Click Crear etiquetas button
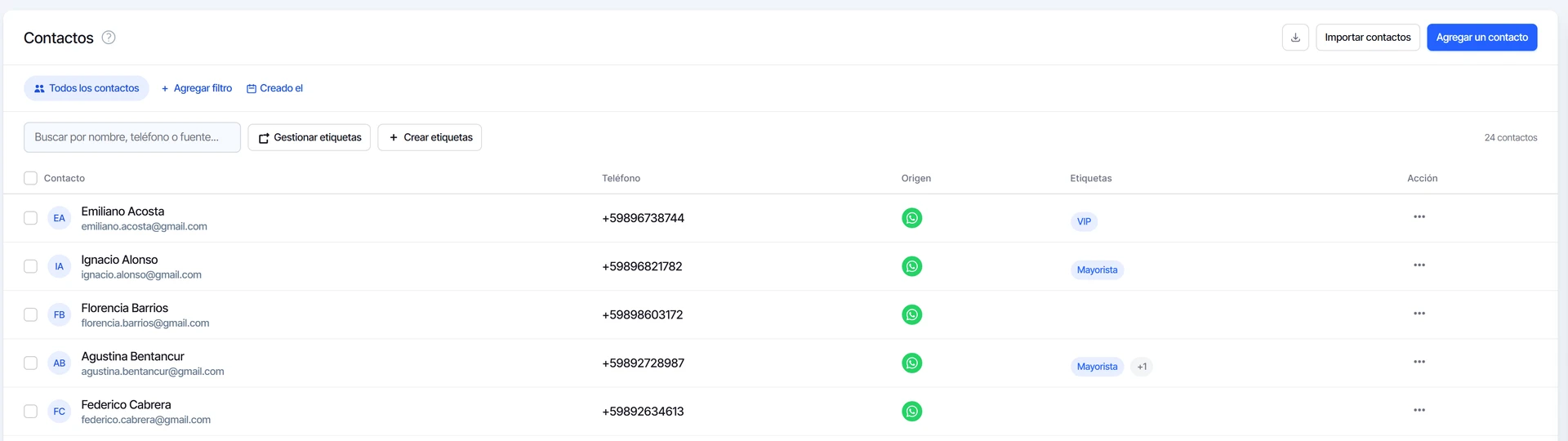The height and width of the screenshot is (441, 1568). point(430,137)
